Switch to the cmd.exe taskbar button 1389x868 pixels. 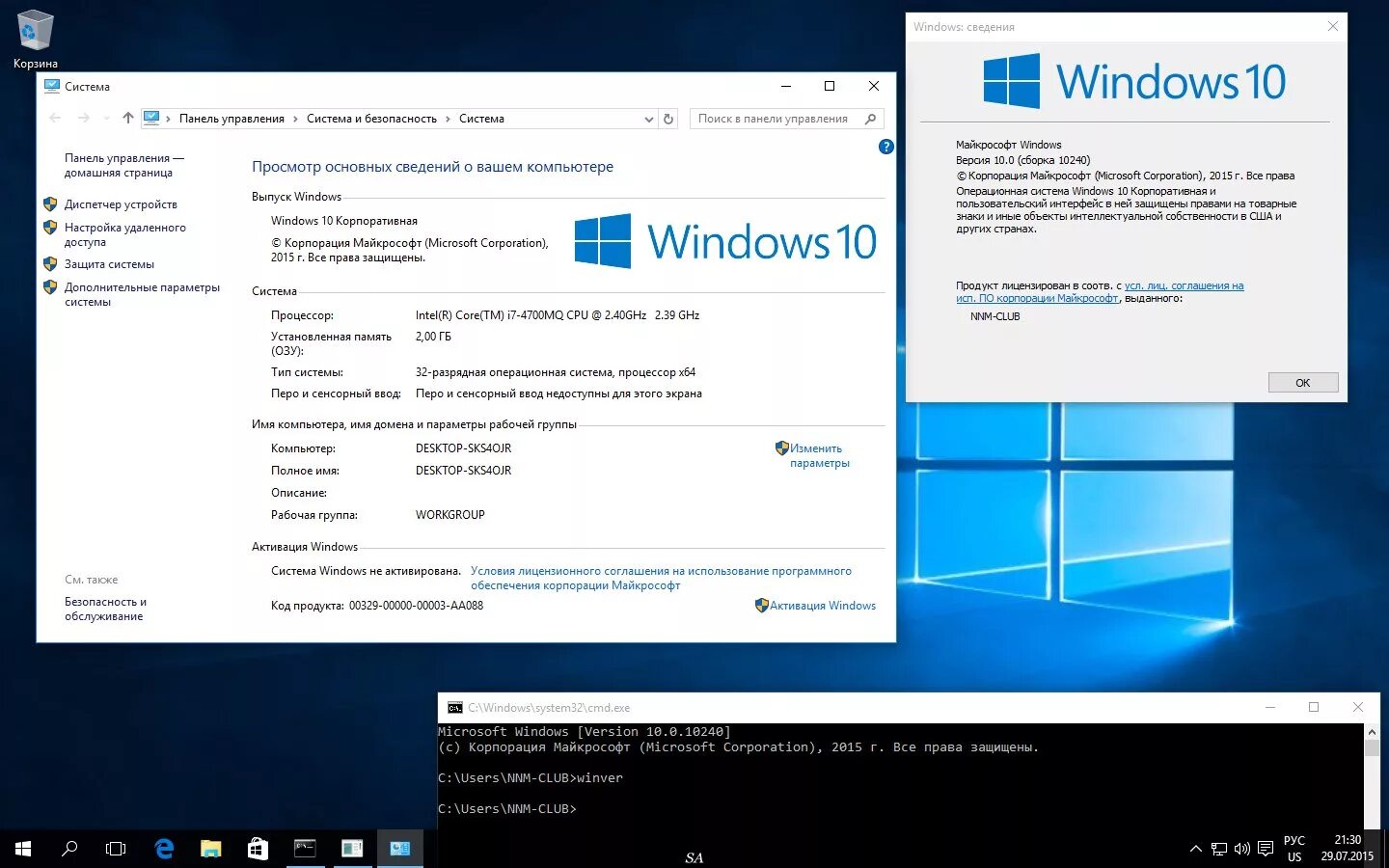click(x=305, y=849)
